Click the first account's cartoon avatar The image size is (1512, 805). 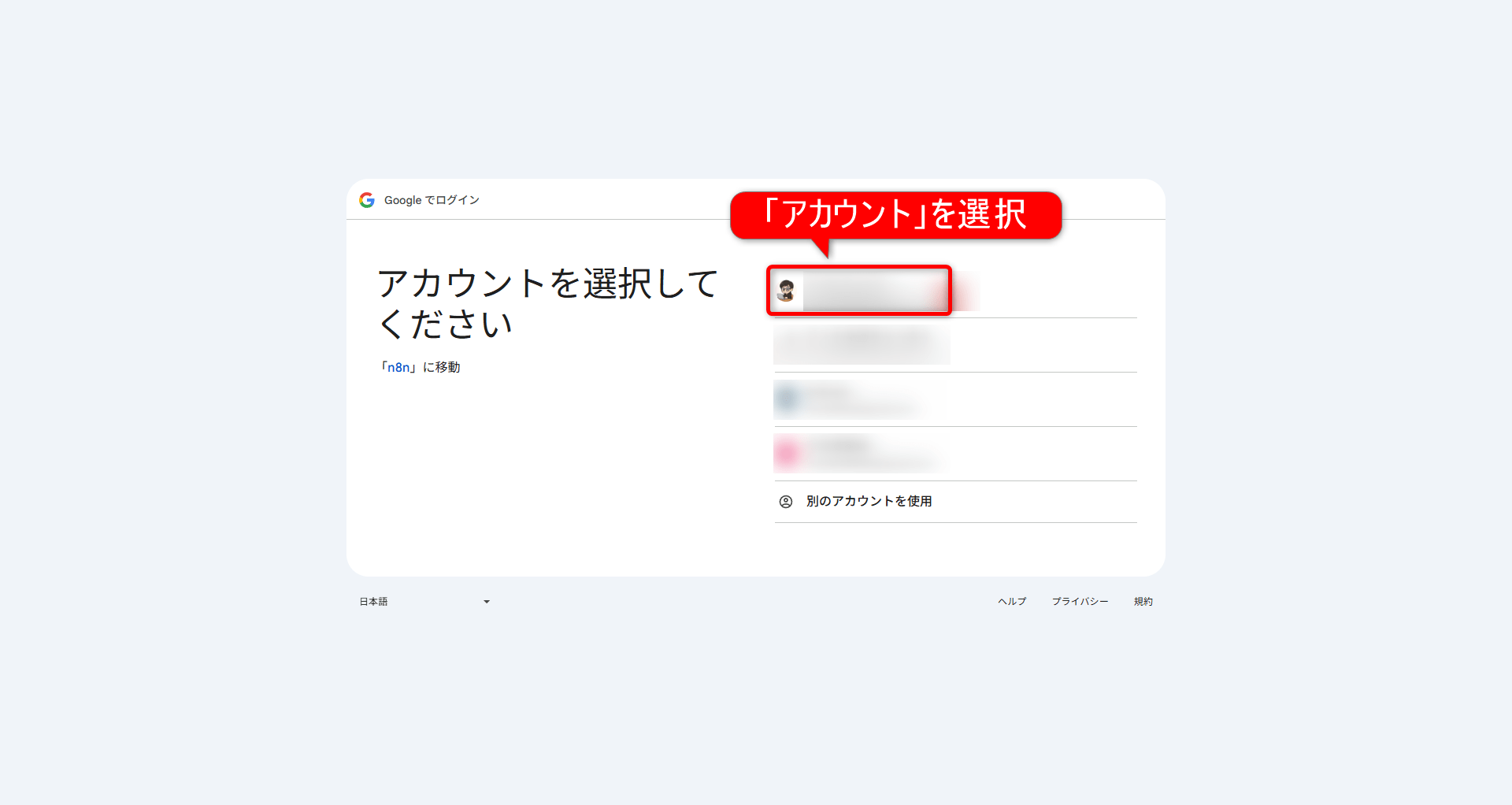coord(786,291)
